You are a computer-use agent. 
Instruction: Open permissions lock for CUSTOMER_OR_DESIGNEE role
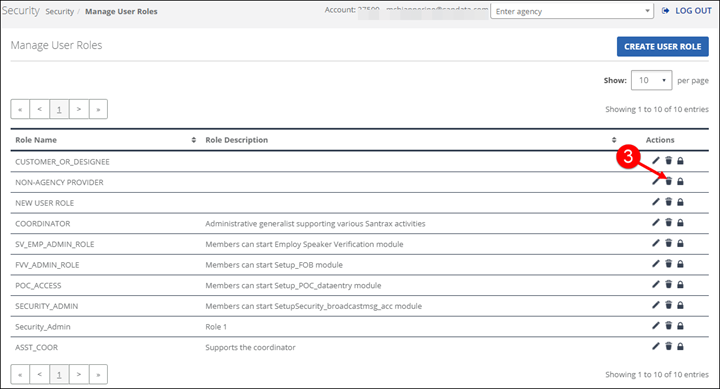(x=681, y=160)
